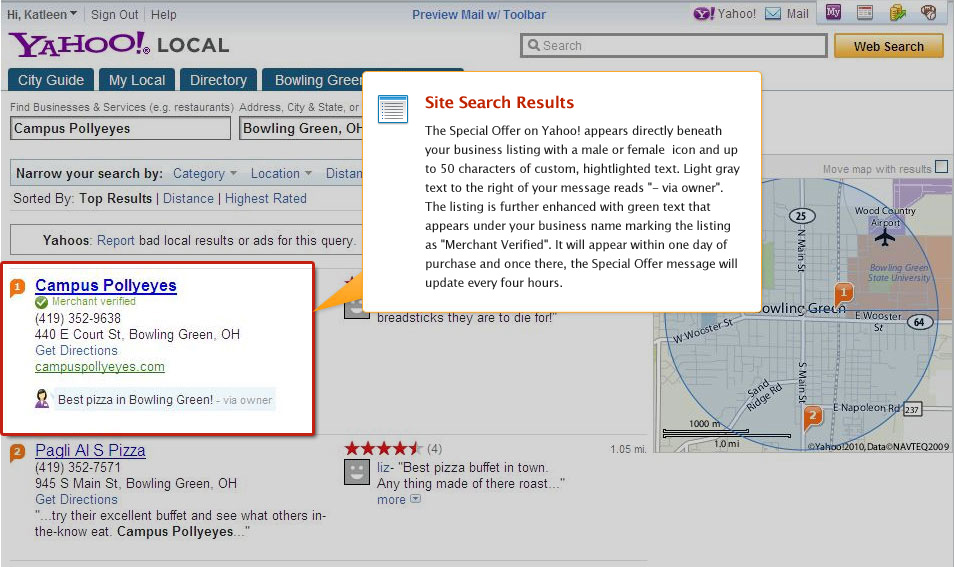Click the 1.05 mi. distance text
The width and height of the screenshot is (954, 567).
pos(628,449)
